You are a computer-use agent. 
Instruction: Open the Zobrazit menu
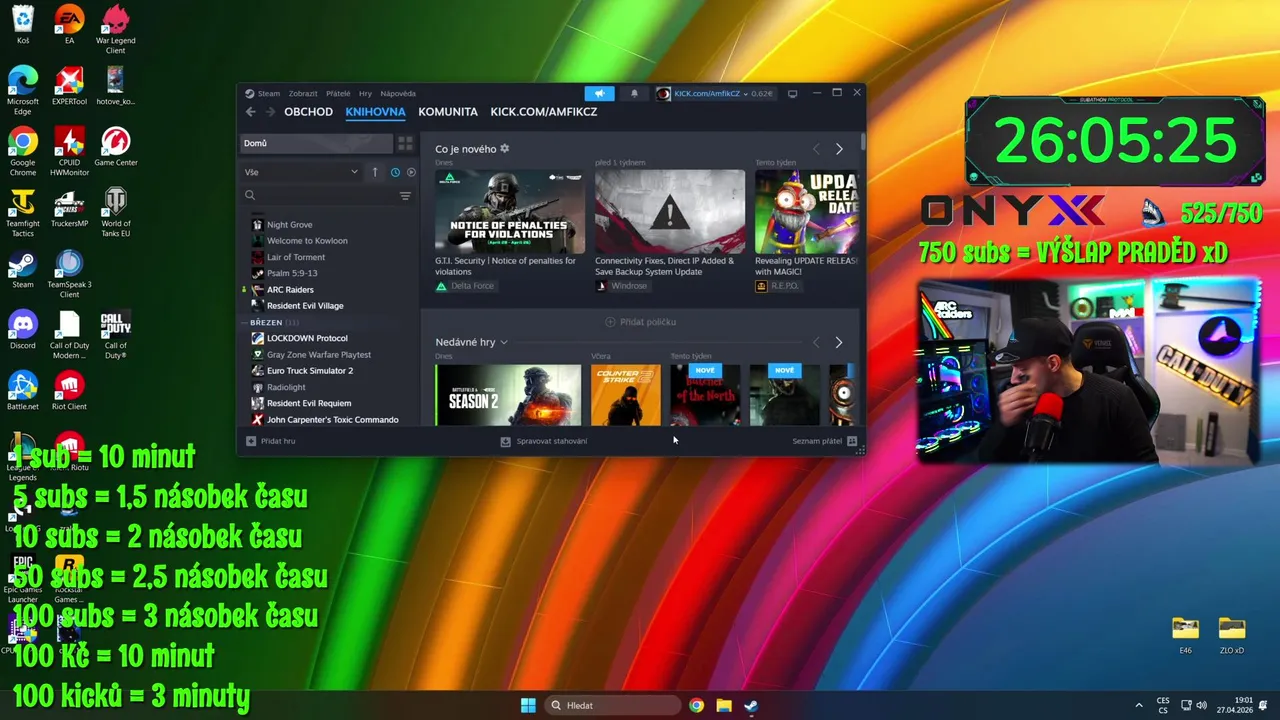tap(303, 93)
